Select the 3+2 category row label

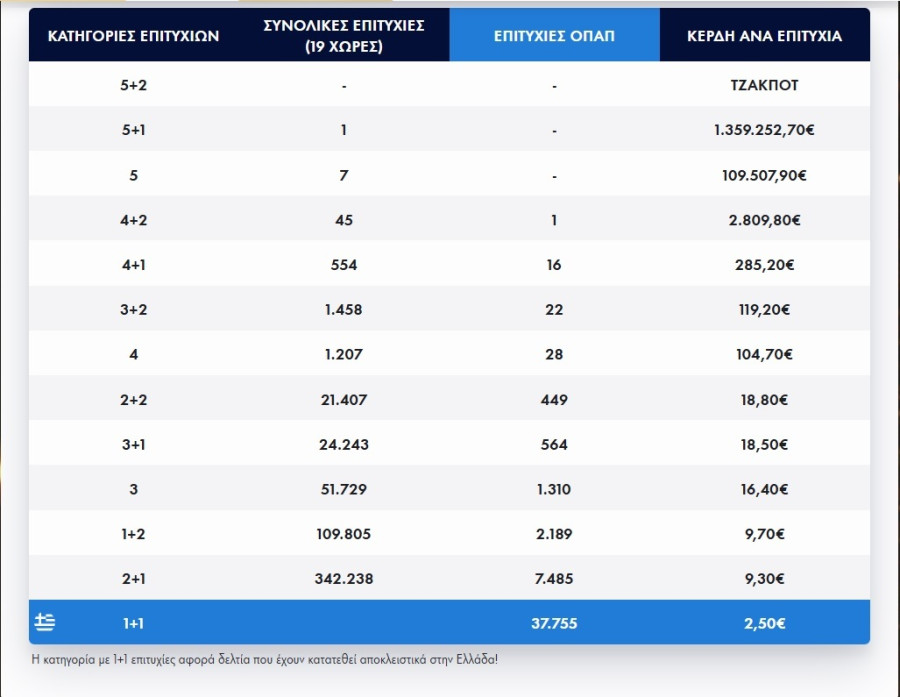click(133, 310)
